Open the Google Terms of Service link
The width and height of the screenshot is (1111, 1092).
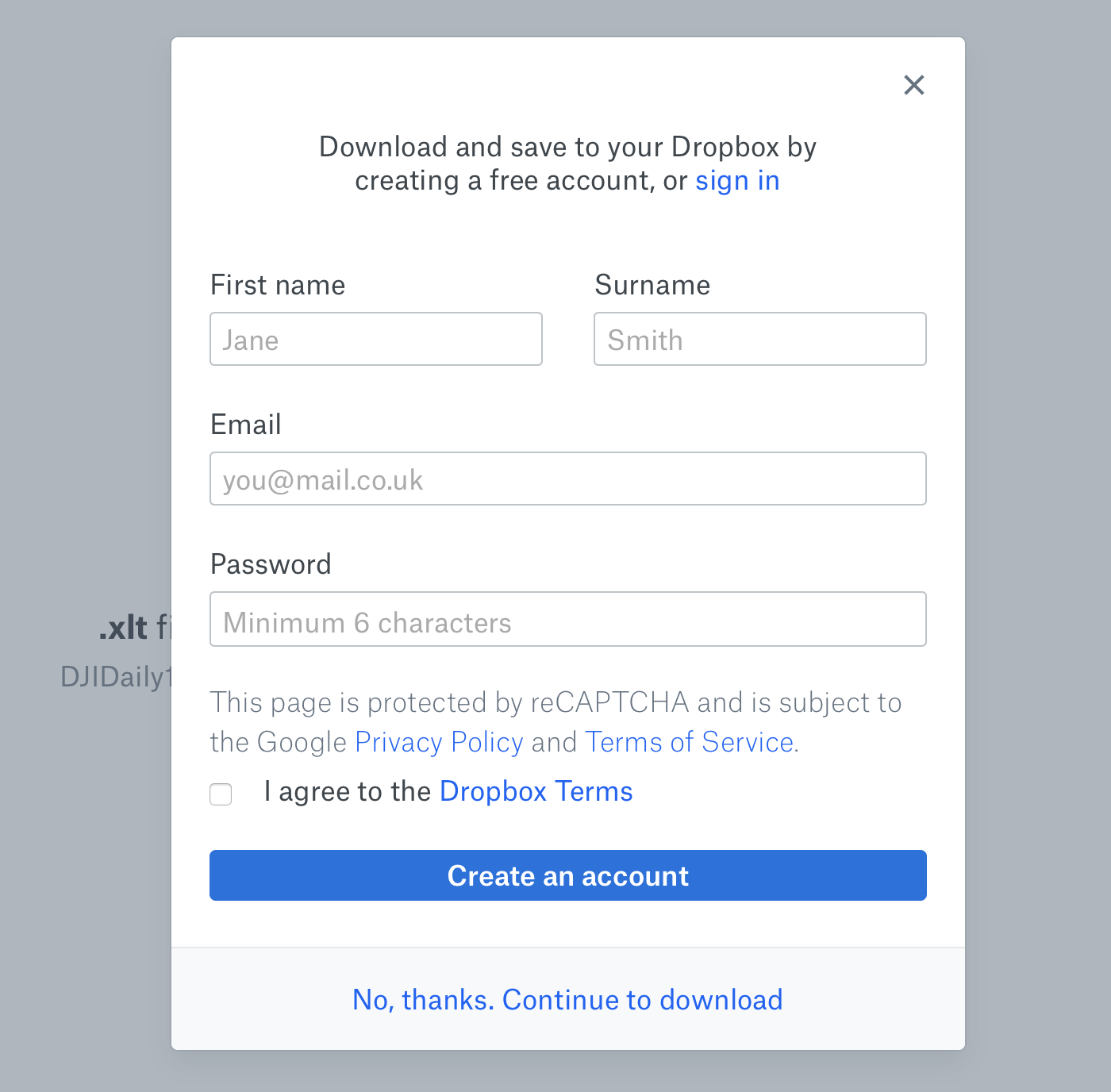[x=689, y=742]
